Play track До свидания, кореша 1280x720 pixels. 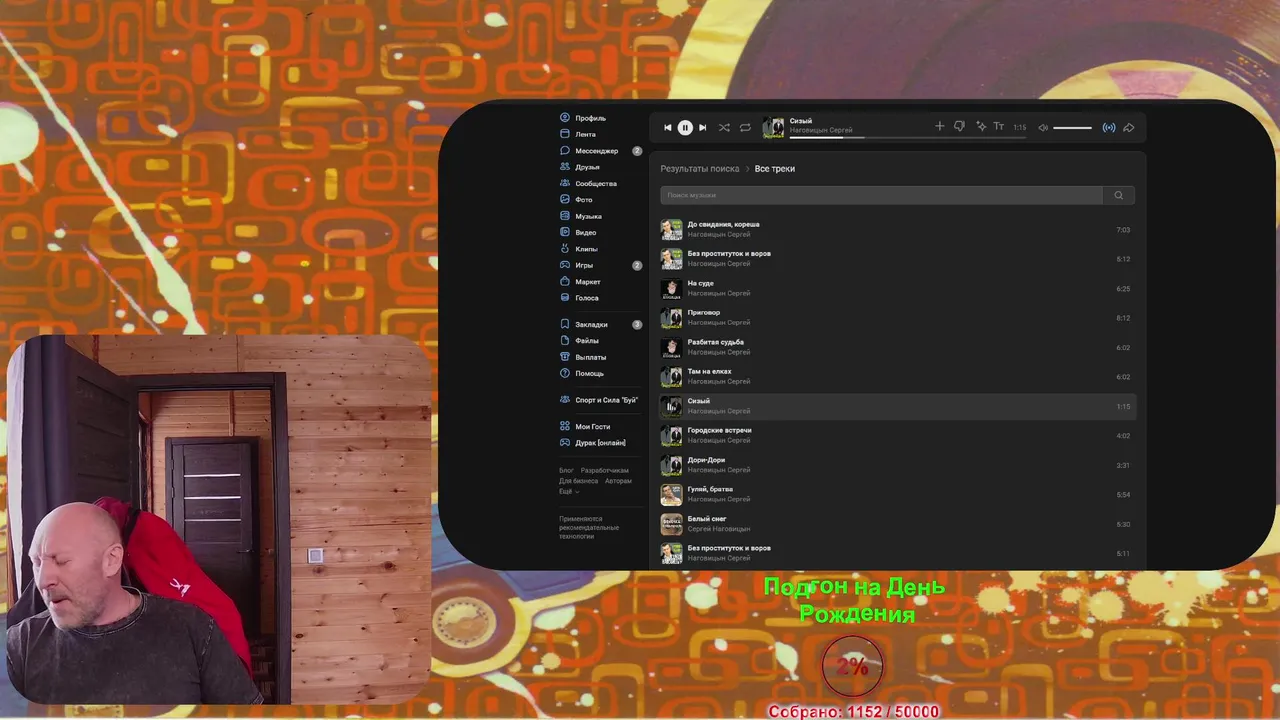tap(723, 224)
